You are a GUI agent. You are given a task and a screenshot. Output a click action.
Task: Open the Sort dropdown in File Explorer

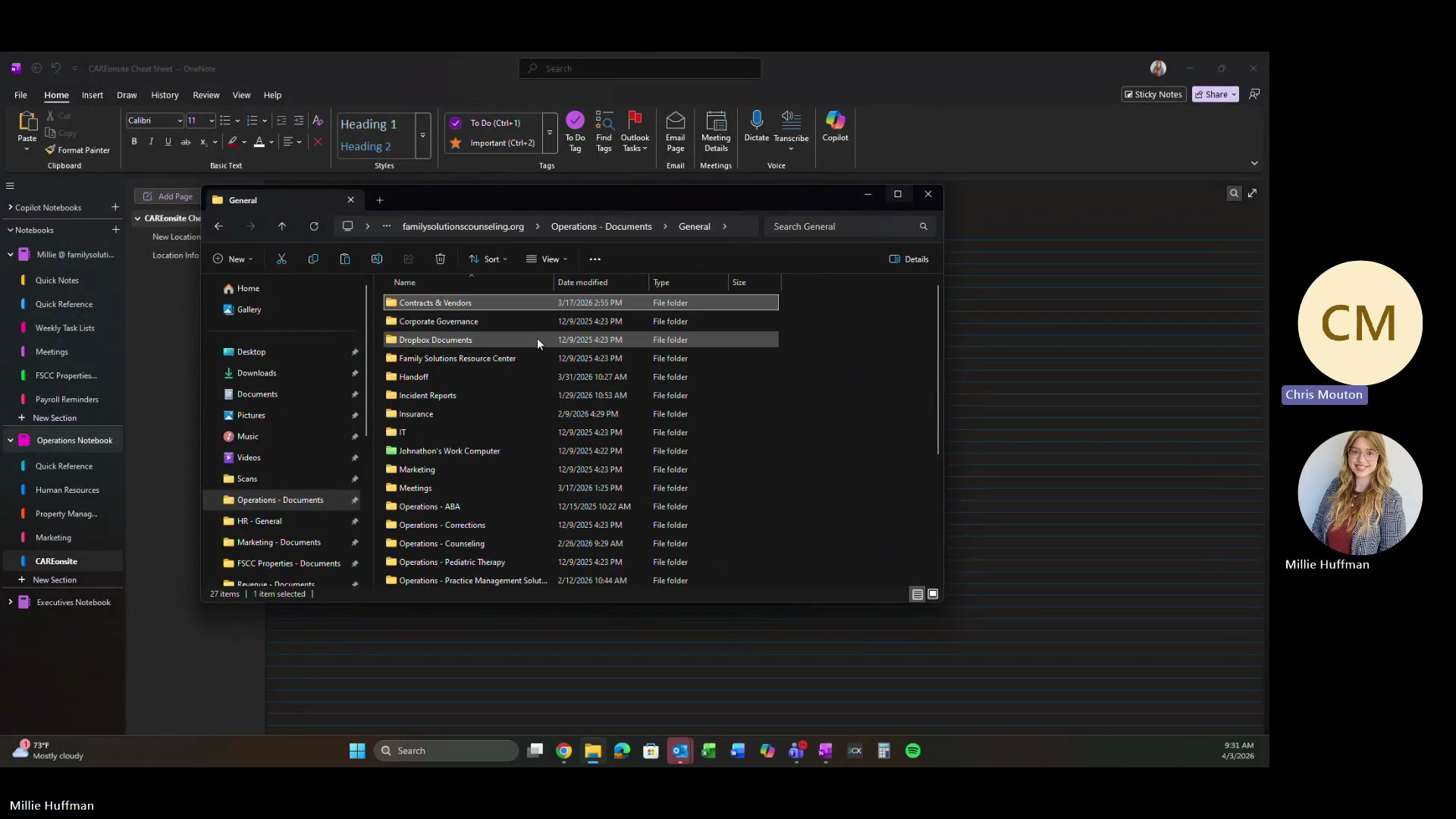488,259
